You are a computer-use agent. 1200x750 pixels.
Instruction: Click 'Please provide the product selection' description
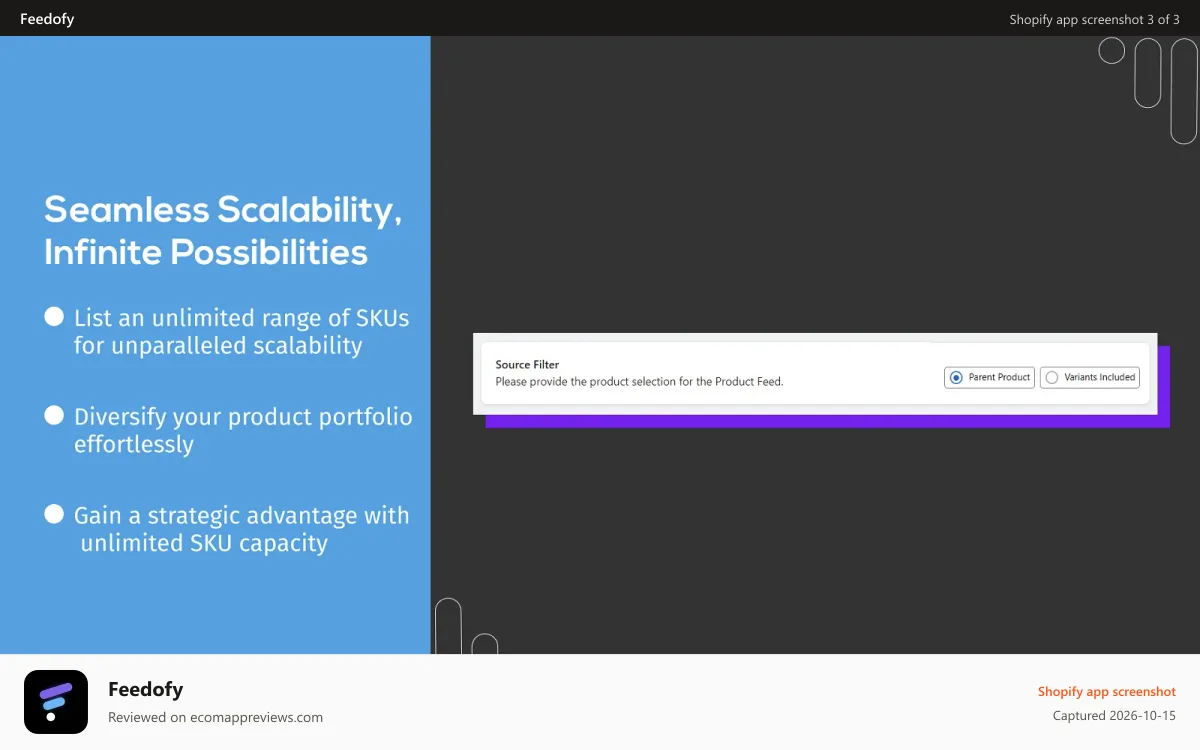pos(639,381)
